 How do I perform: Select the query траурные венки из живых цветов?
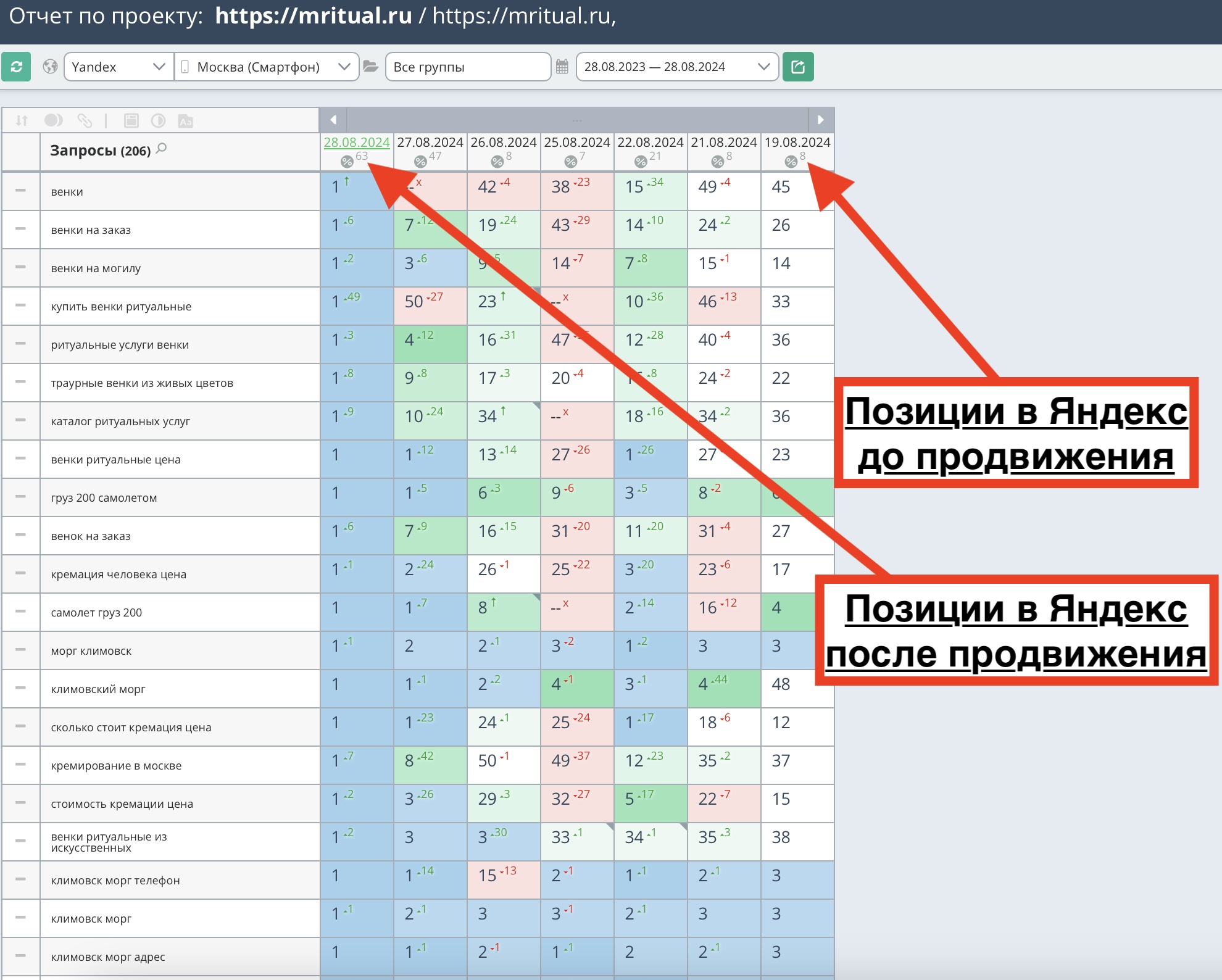pyautogui.click(x=142, y=383)
